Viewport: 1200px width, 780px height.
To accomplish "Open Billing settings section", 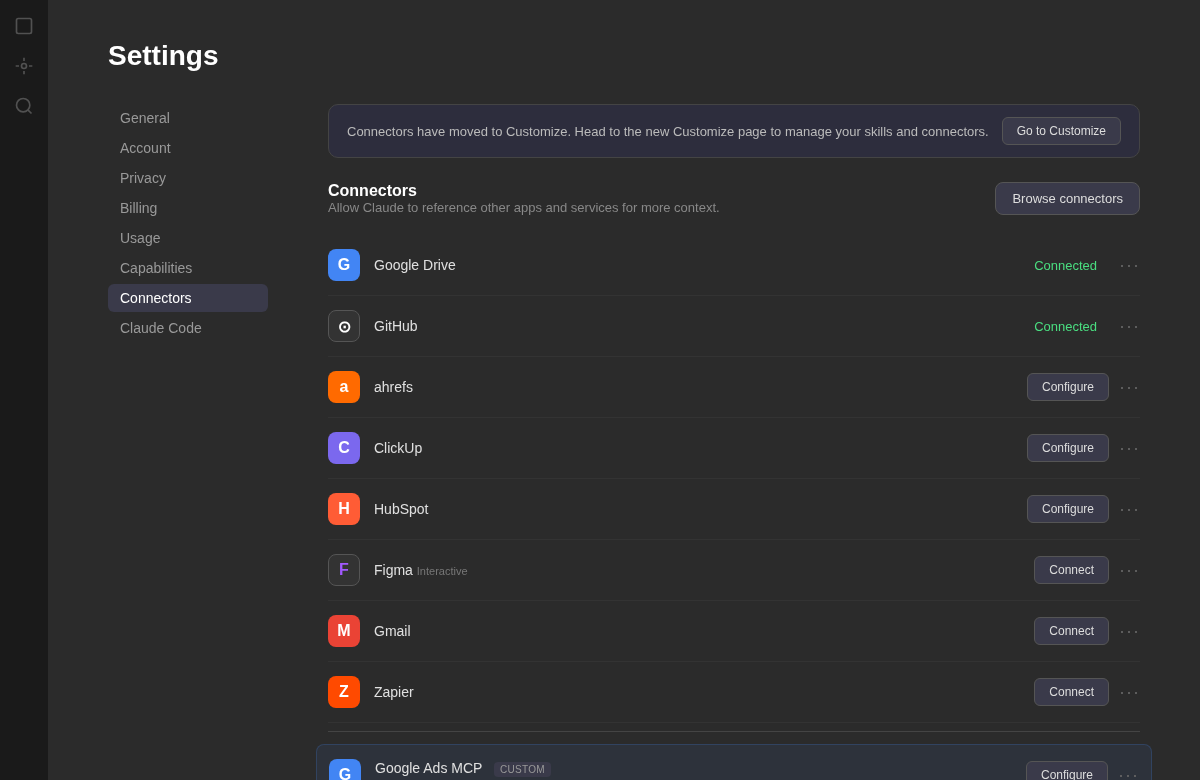I will (x=188, y=208).
